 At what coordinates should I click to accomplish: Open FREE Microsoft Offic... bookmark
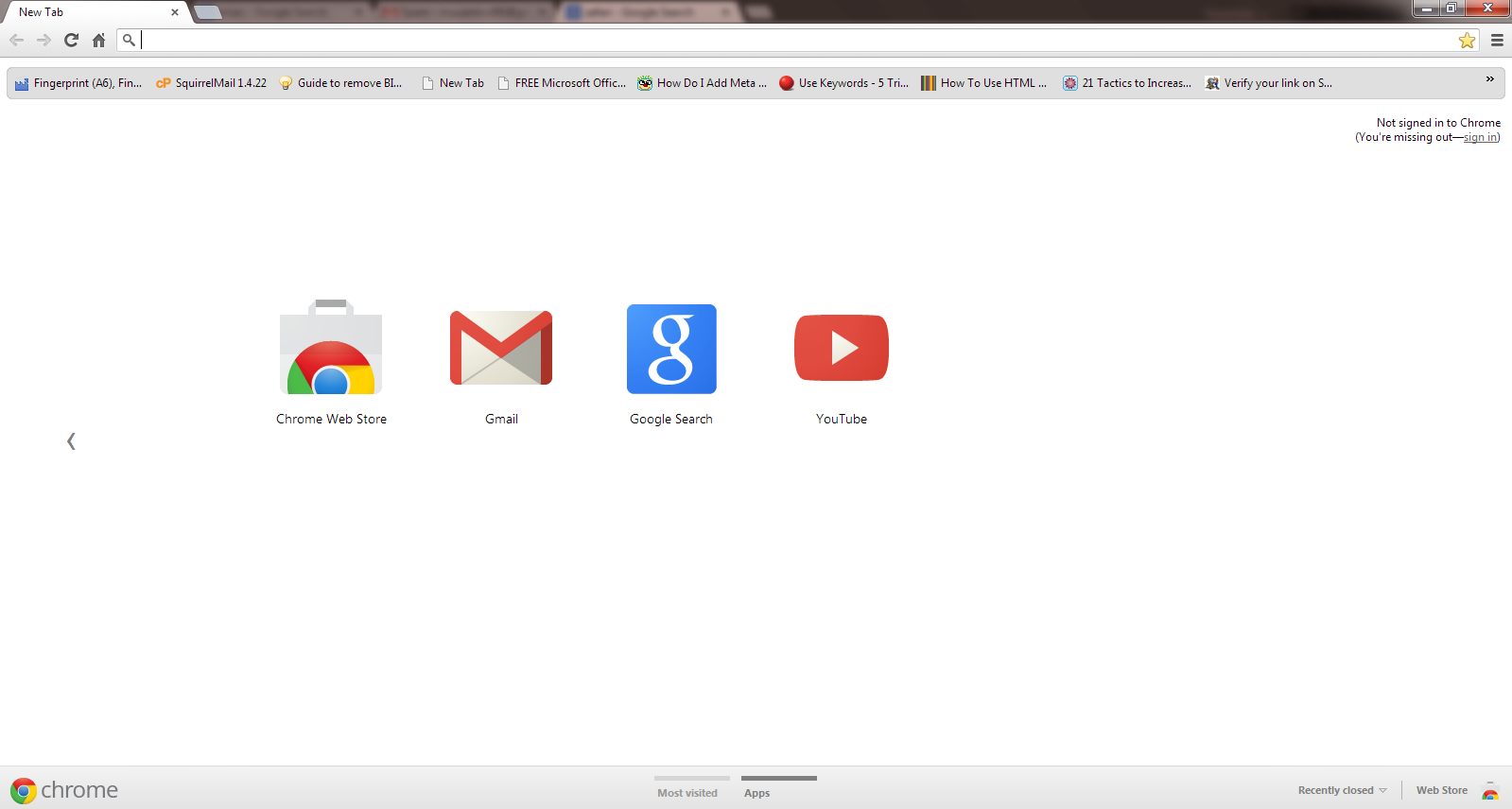(562, 83)
